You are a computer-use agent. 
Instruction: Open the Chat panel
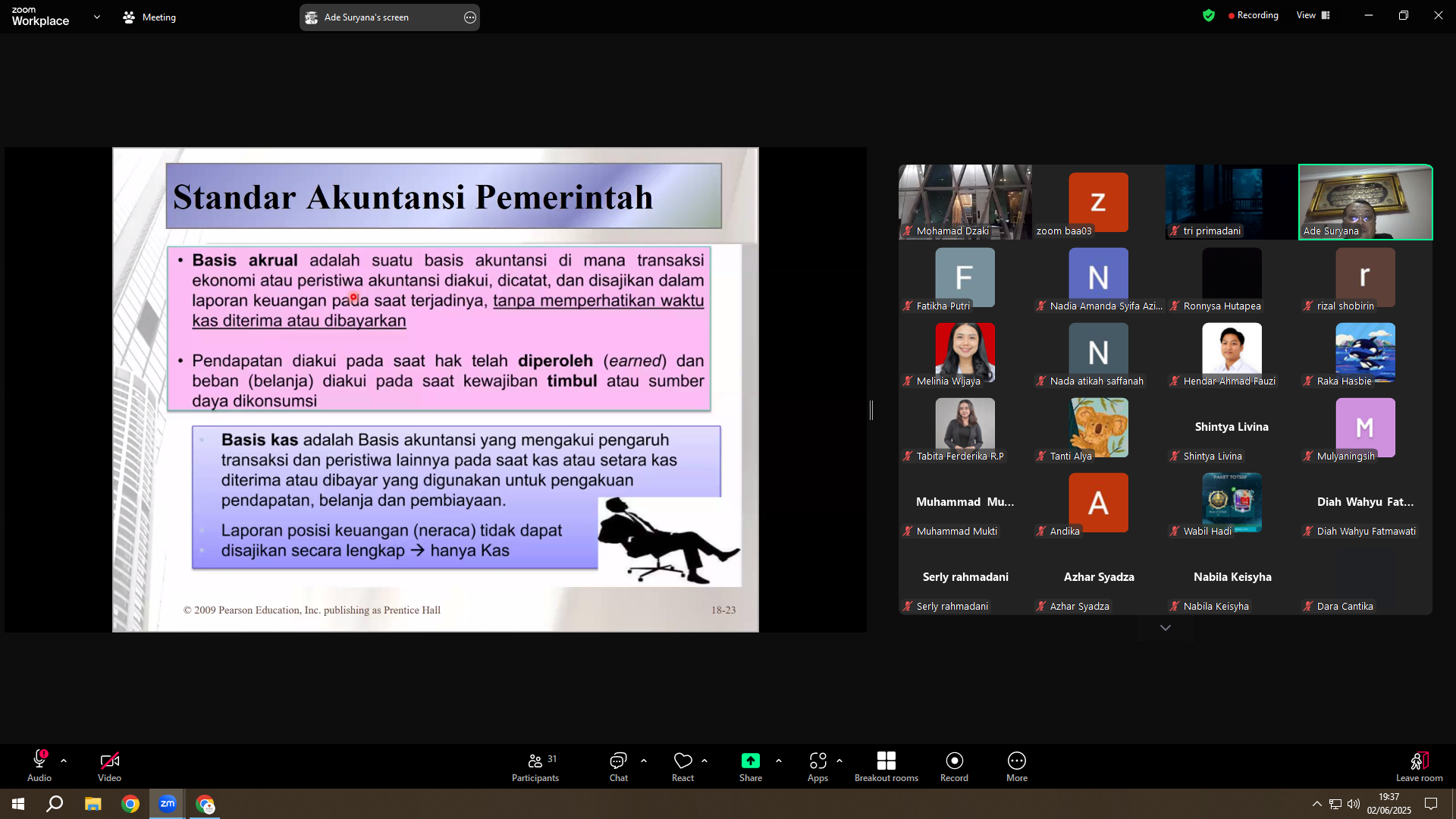coord(619,767)
